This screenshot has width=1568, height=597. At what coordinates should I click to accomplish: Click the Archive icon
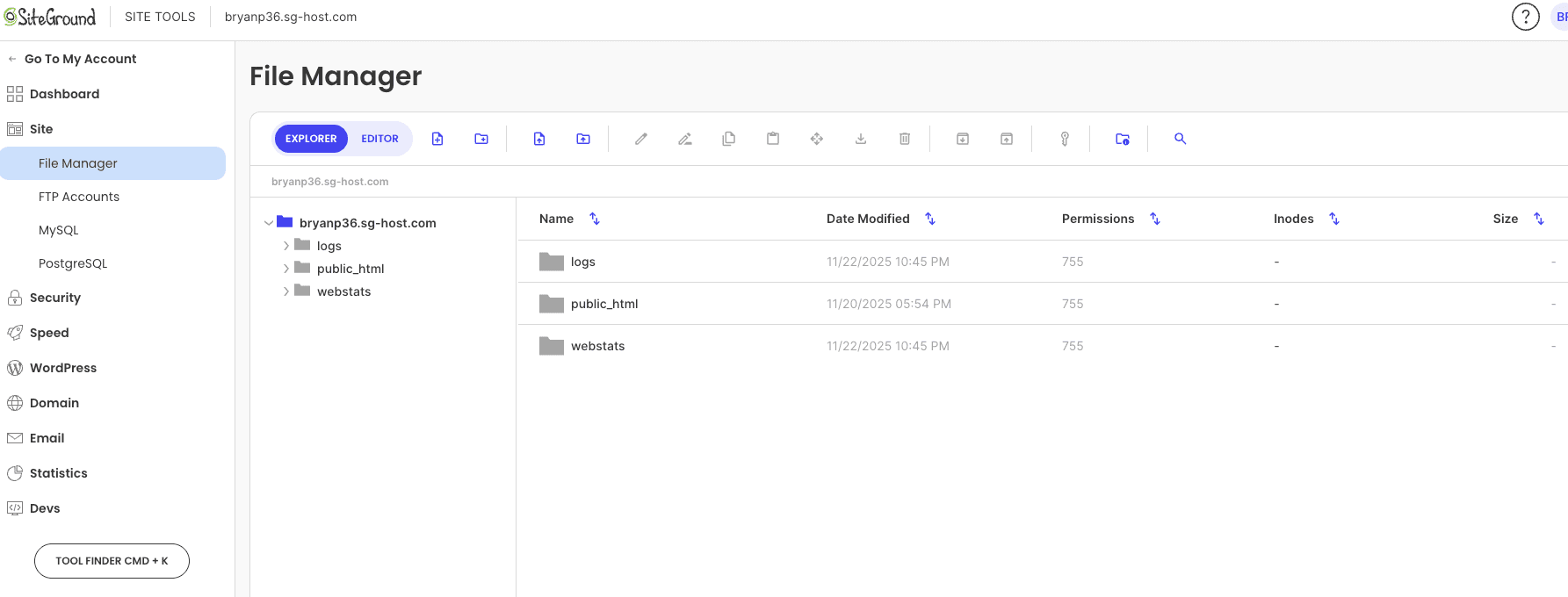tap(963, 139)
